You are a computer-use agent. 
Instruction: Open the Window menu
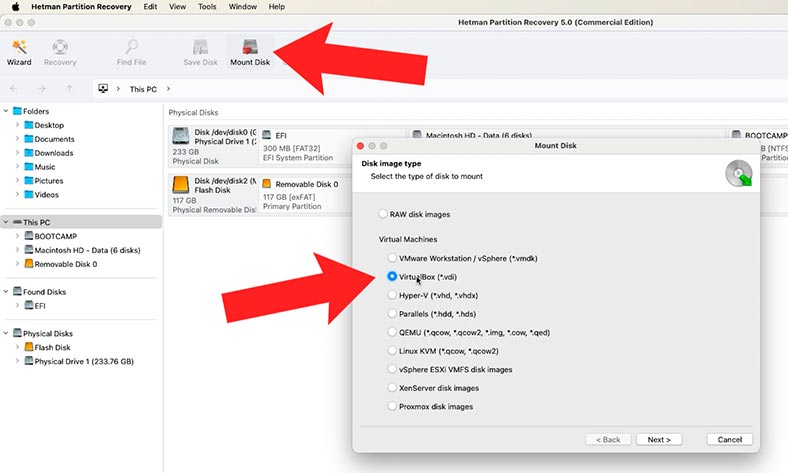coord(243,7)
